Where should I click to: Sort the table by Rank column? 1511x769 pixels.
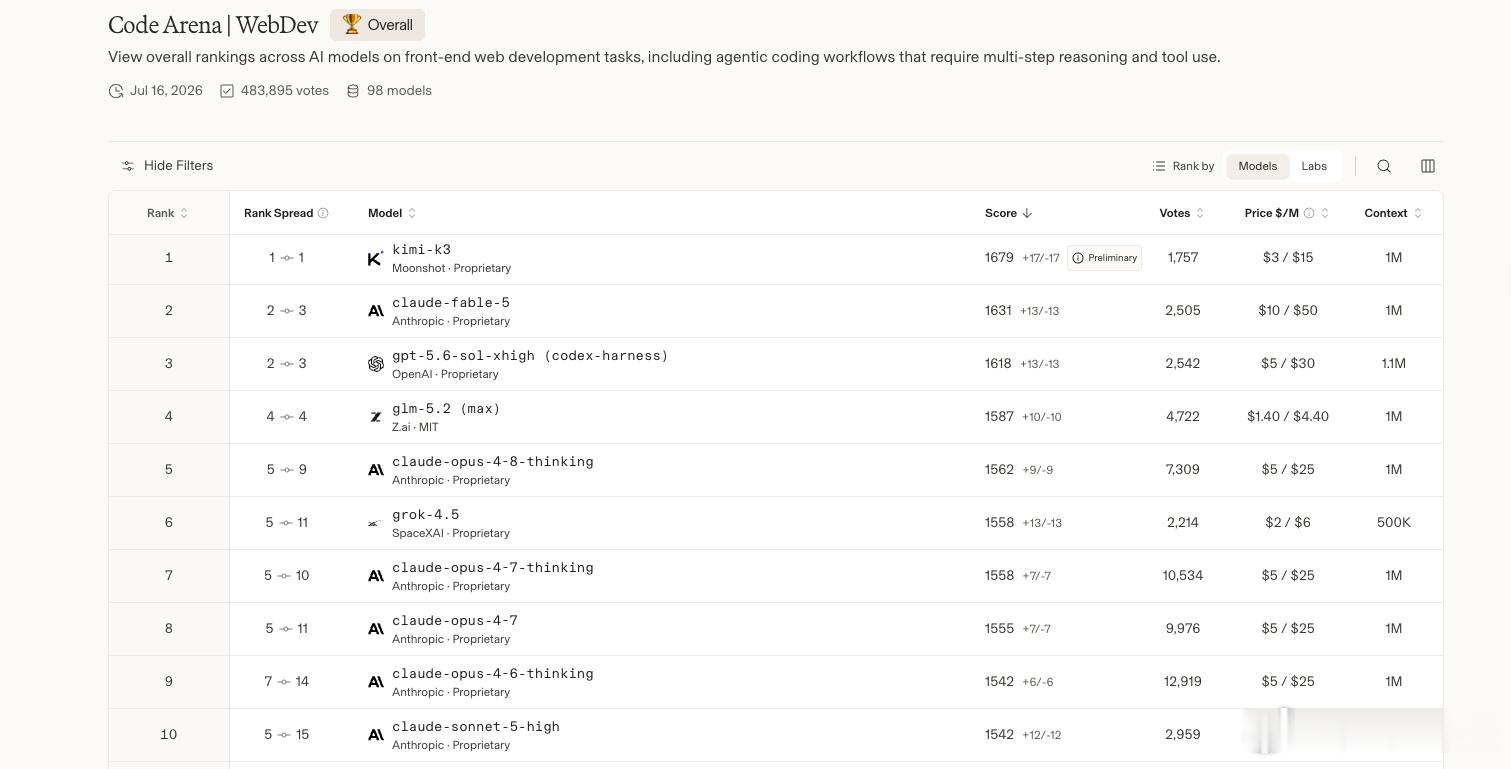pyautogui.click(x=168, y=213)
